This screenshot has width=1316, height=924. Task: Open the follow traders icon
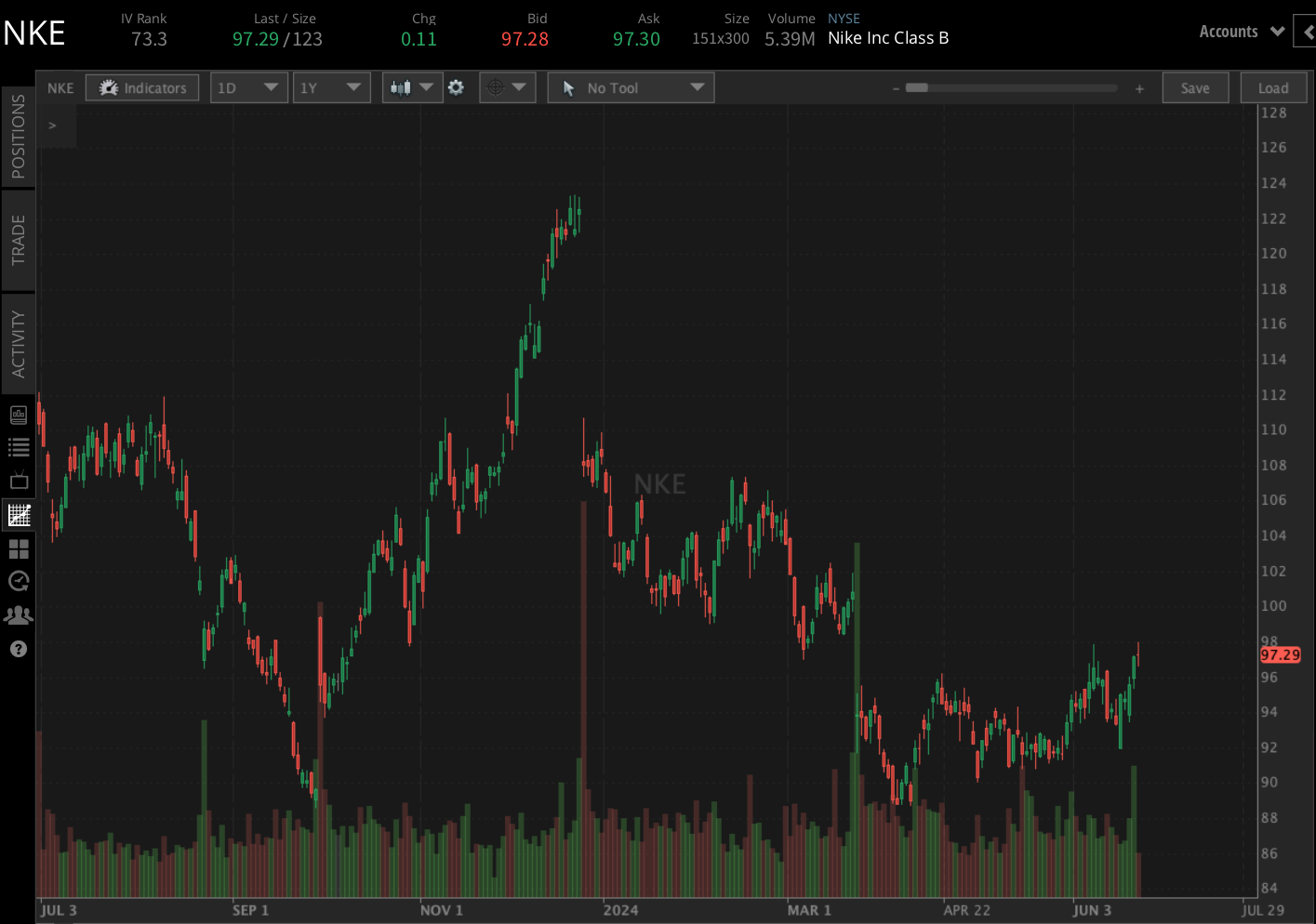click(x=19, y=614)
